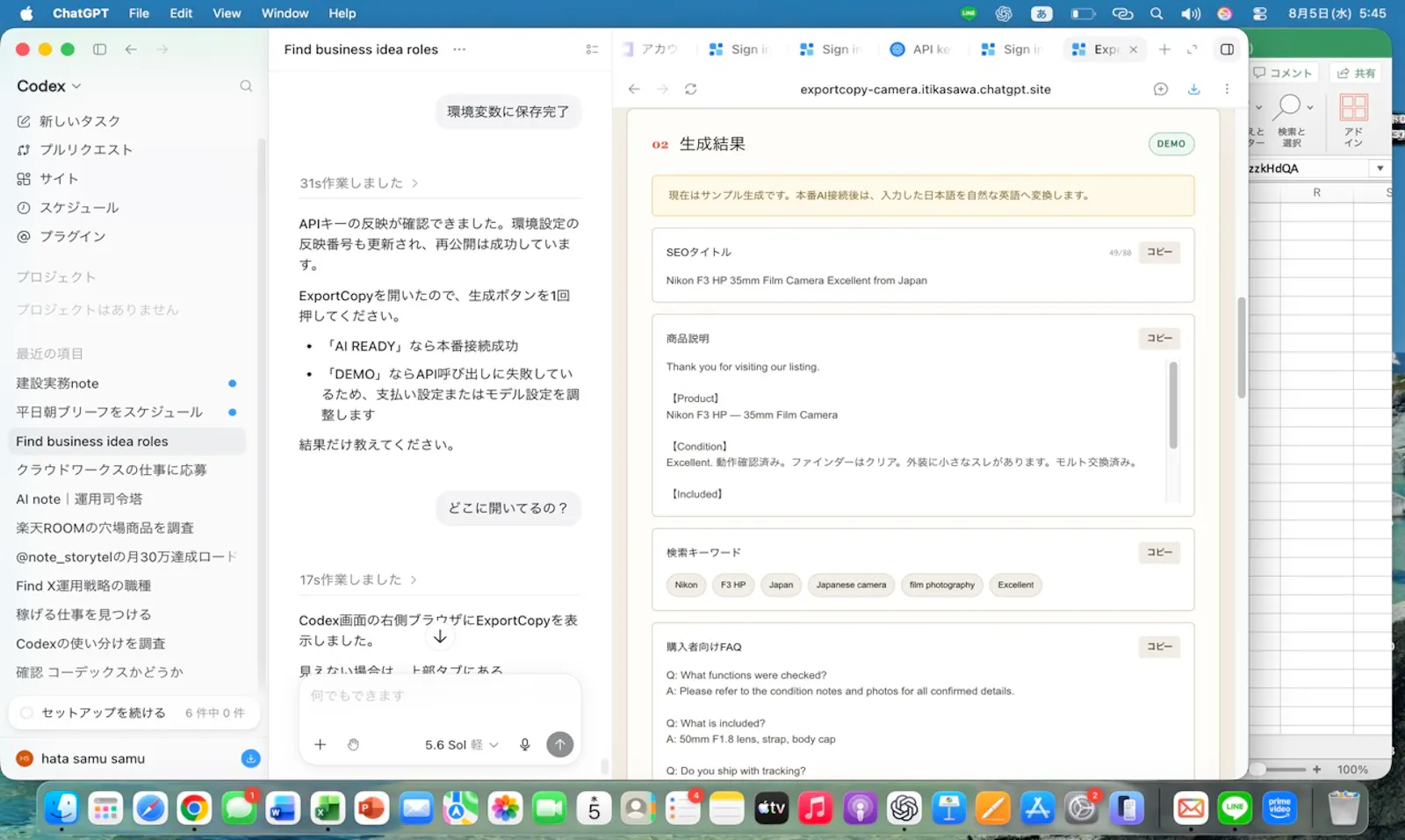The image size is (1405, 840).
Task: Click the composer text input field
Action: coord(439,696)
